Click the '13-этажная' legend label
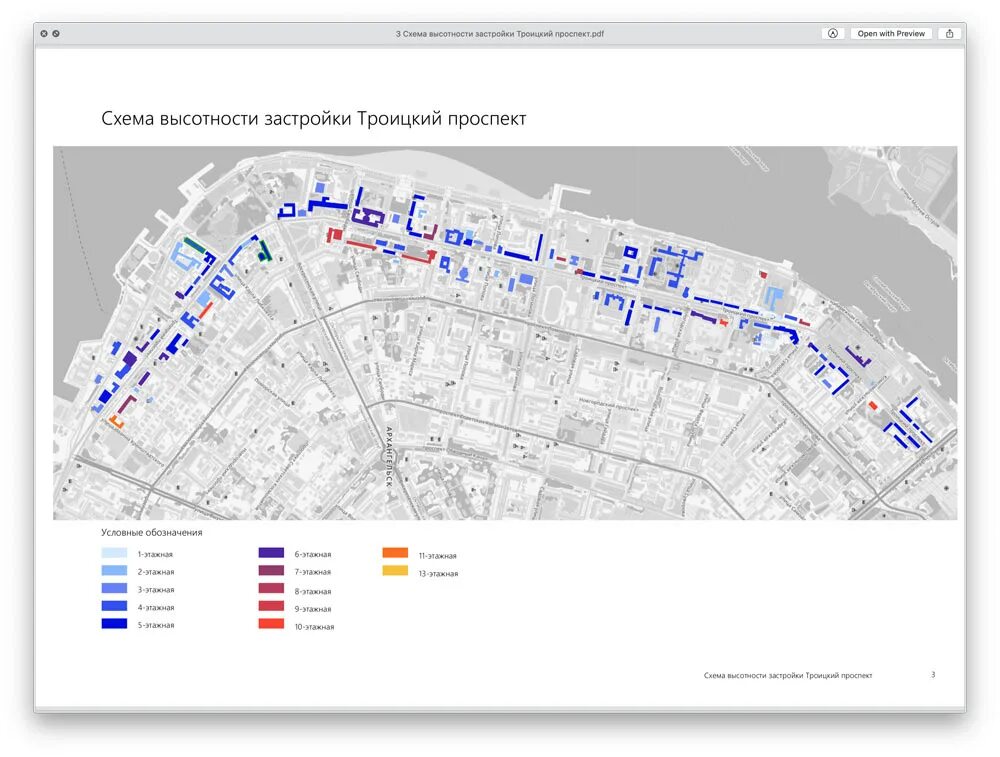 (x=438, y=573)
